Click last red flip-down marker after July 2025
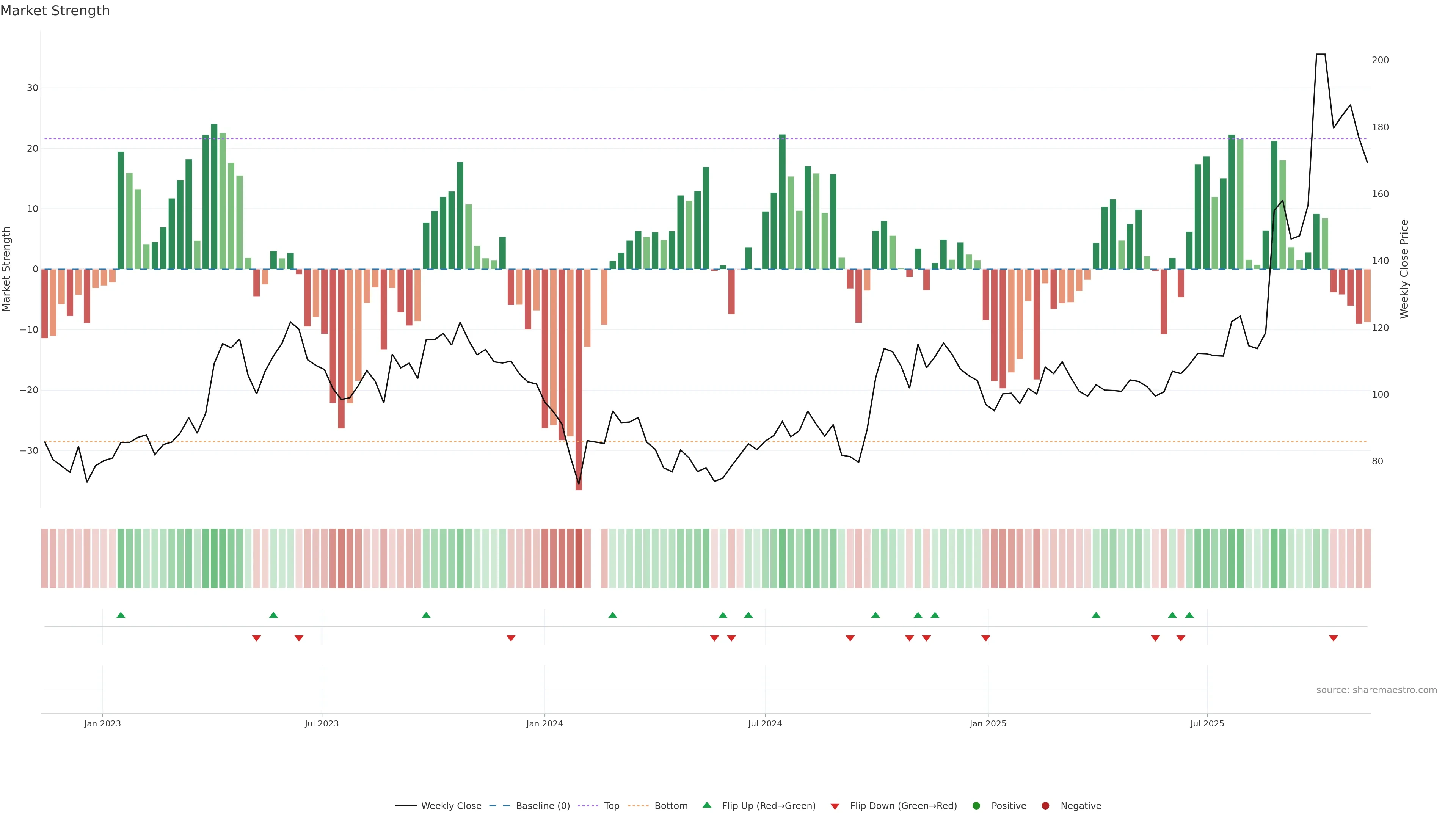 (x=1334, y=638)
